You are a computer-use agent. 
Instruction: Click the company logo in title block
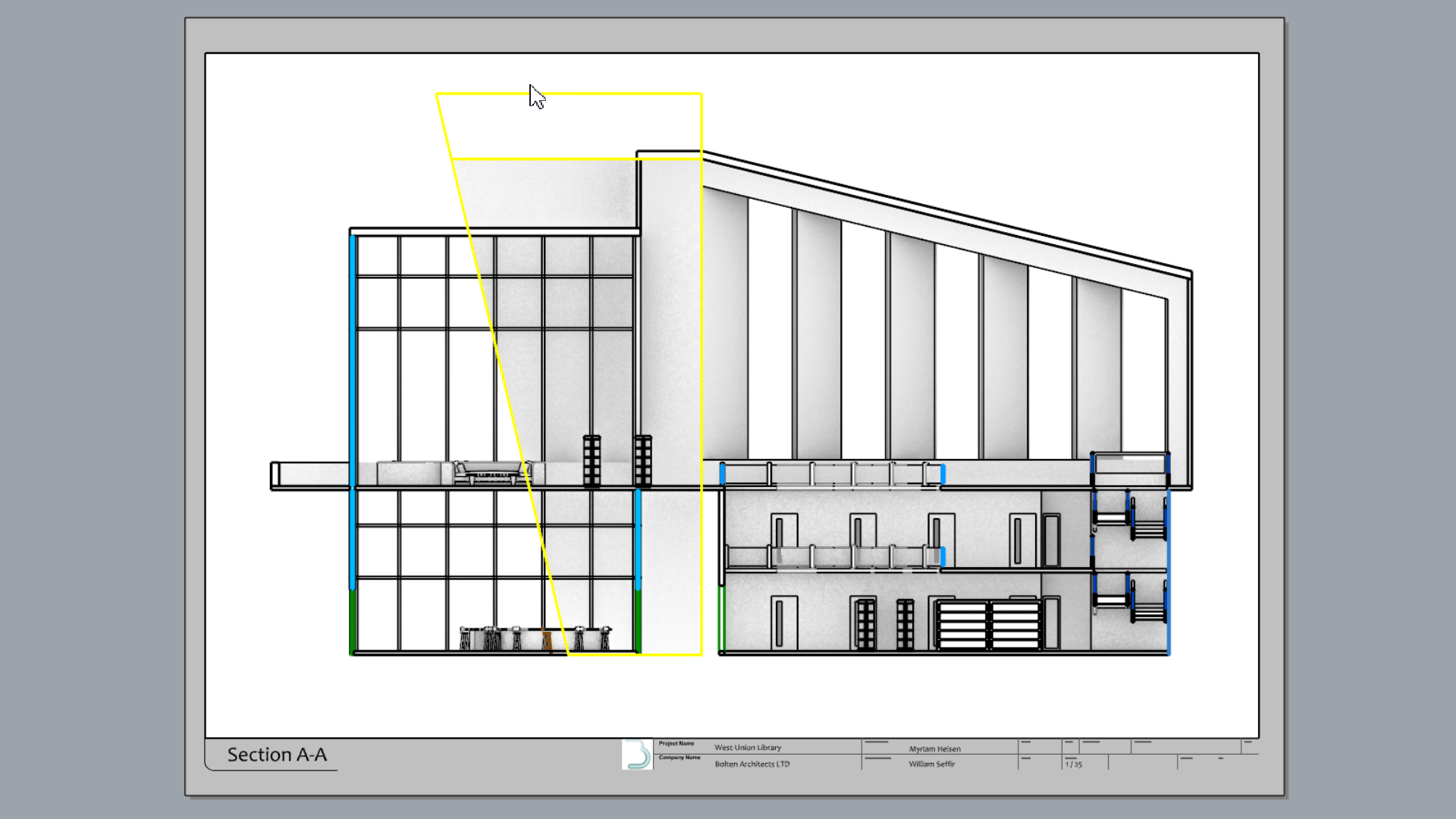(637, 755)
